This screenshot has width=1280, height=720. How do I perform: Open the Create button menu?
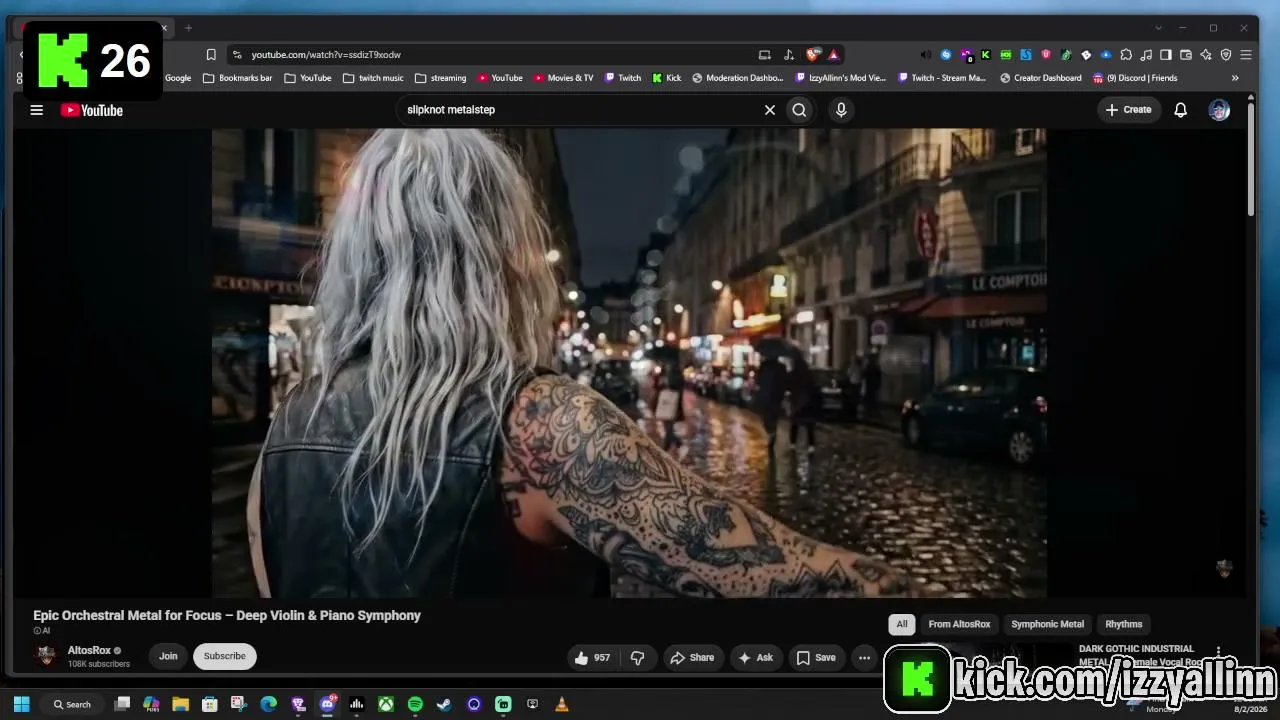(x=1129, y=110)
